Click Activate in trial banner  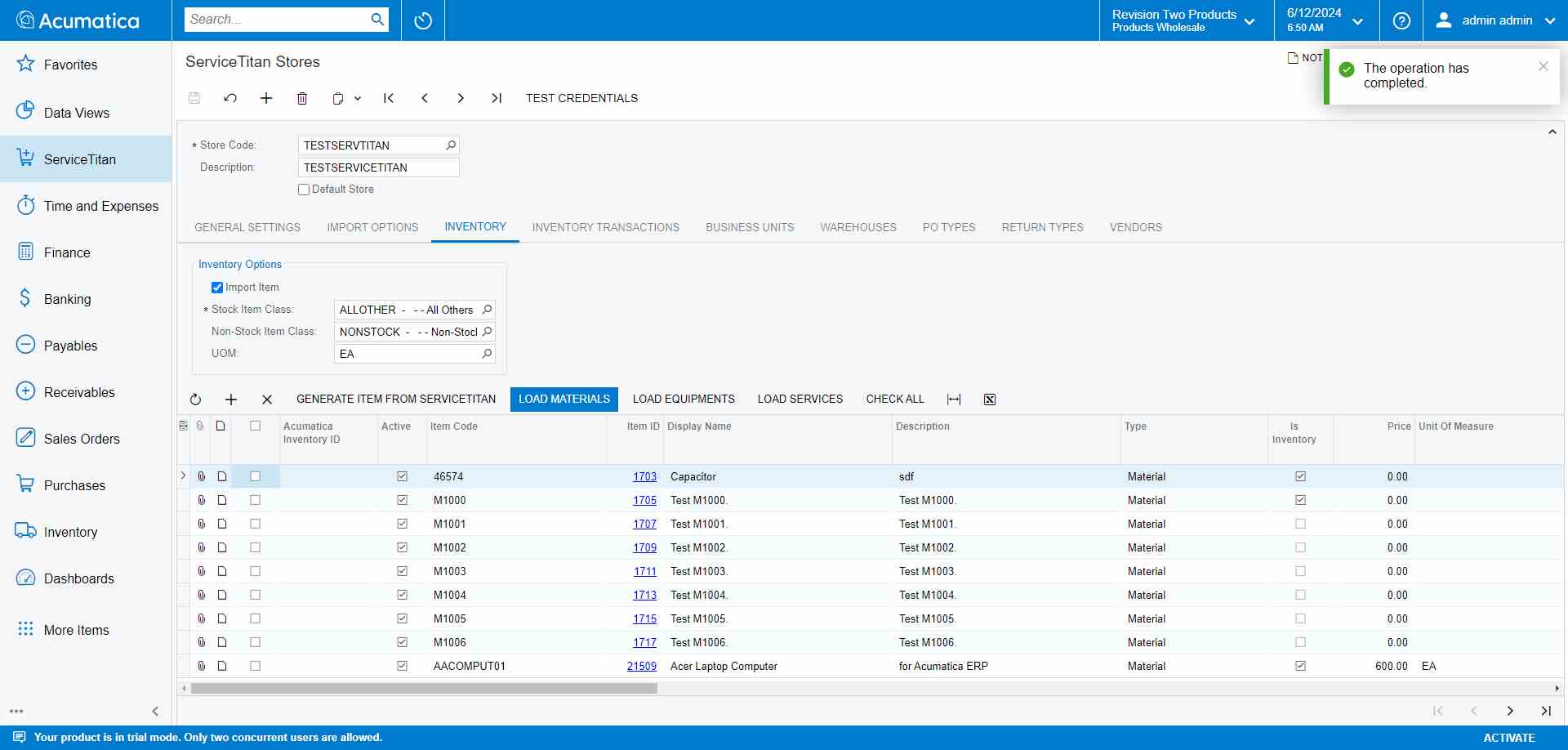(x=1509, y=738)
